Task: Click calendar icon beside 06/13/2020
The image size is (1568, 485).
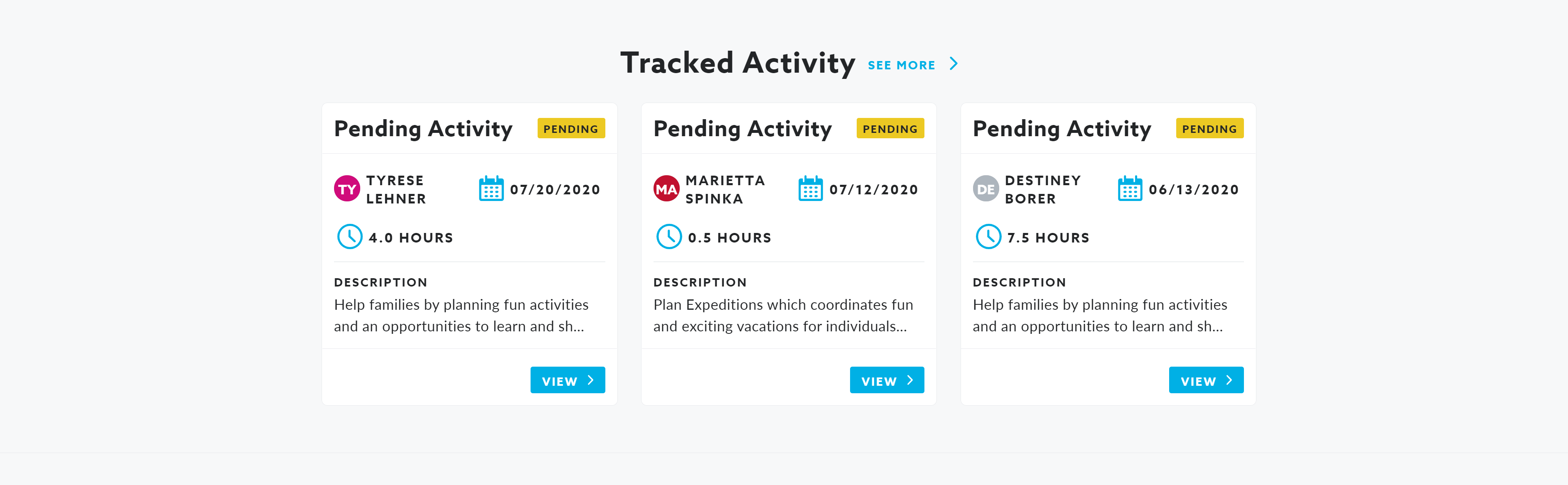Action: (x=1130, y=189)
